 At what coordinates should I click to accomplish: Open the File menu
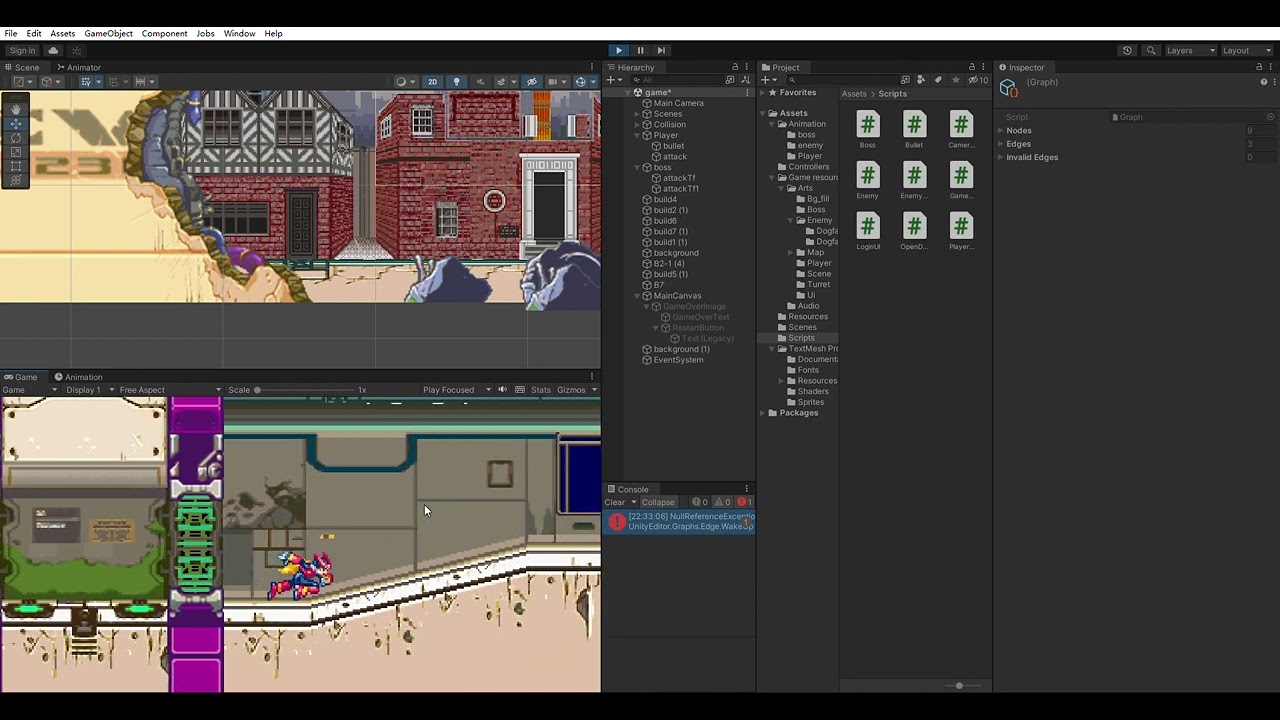tap(10, 33)
